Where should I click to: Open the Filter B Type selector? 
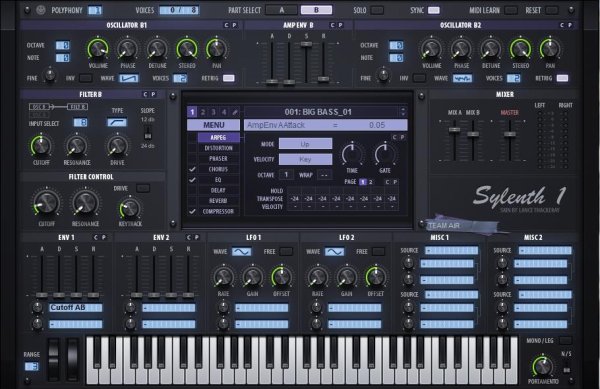[117, 122]
